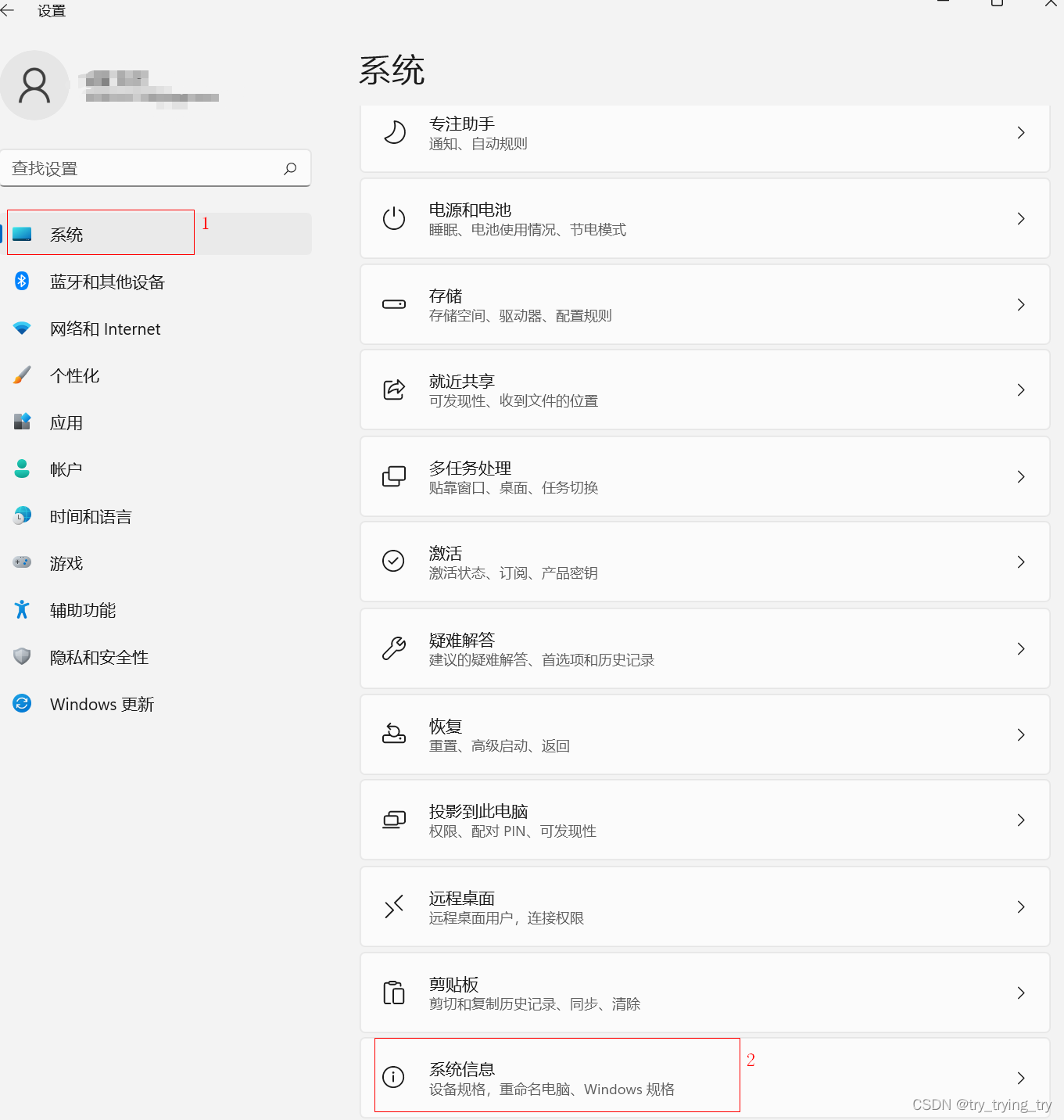Select the 辅助功能 accessibility icon
1064x1120 pixels.
(21, 609)
